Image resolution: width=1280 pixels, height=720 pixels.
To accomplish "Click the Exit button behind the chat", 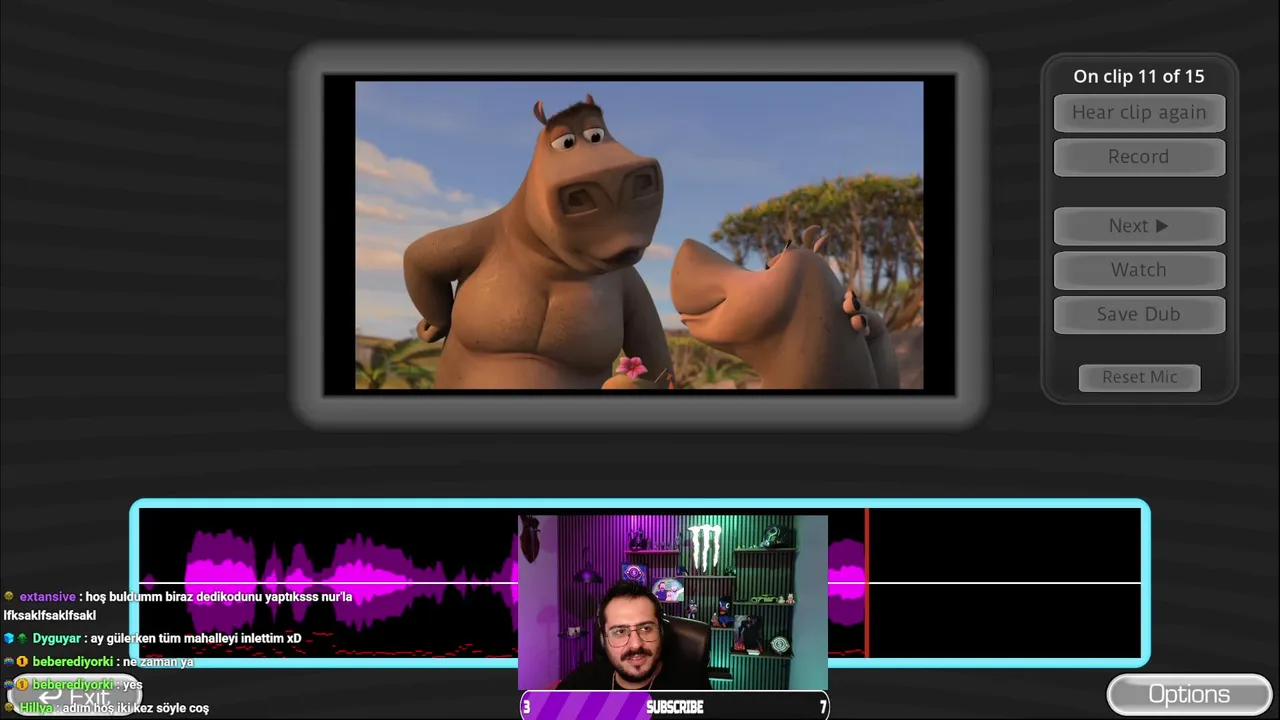I will click(x=74, y=697).
